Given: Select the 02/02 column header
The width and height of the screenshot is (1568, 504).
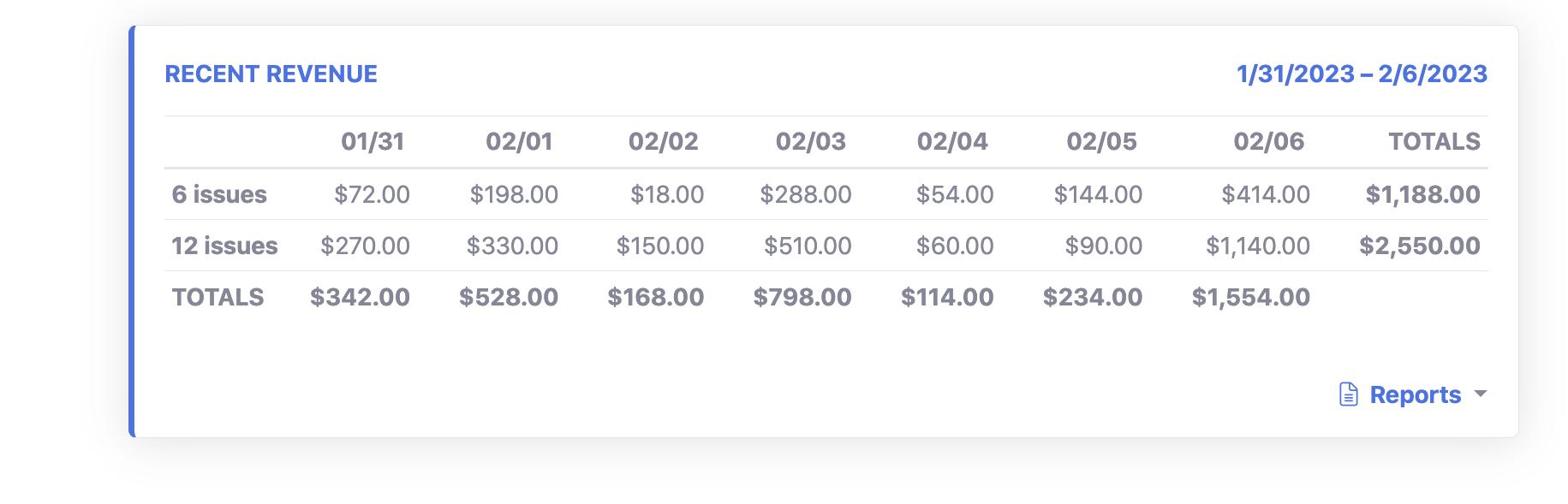Looking at the screenshot, I should [x=663, y=141].
